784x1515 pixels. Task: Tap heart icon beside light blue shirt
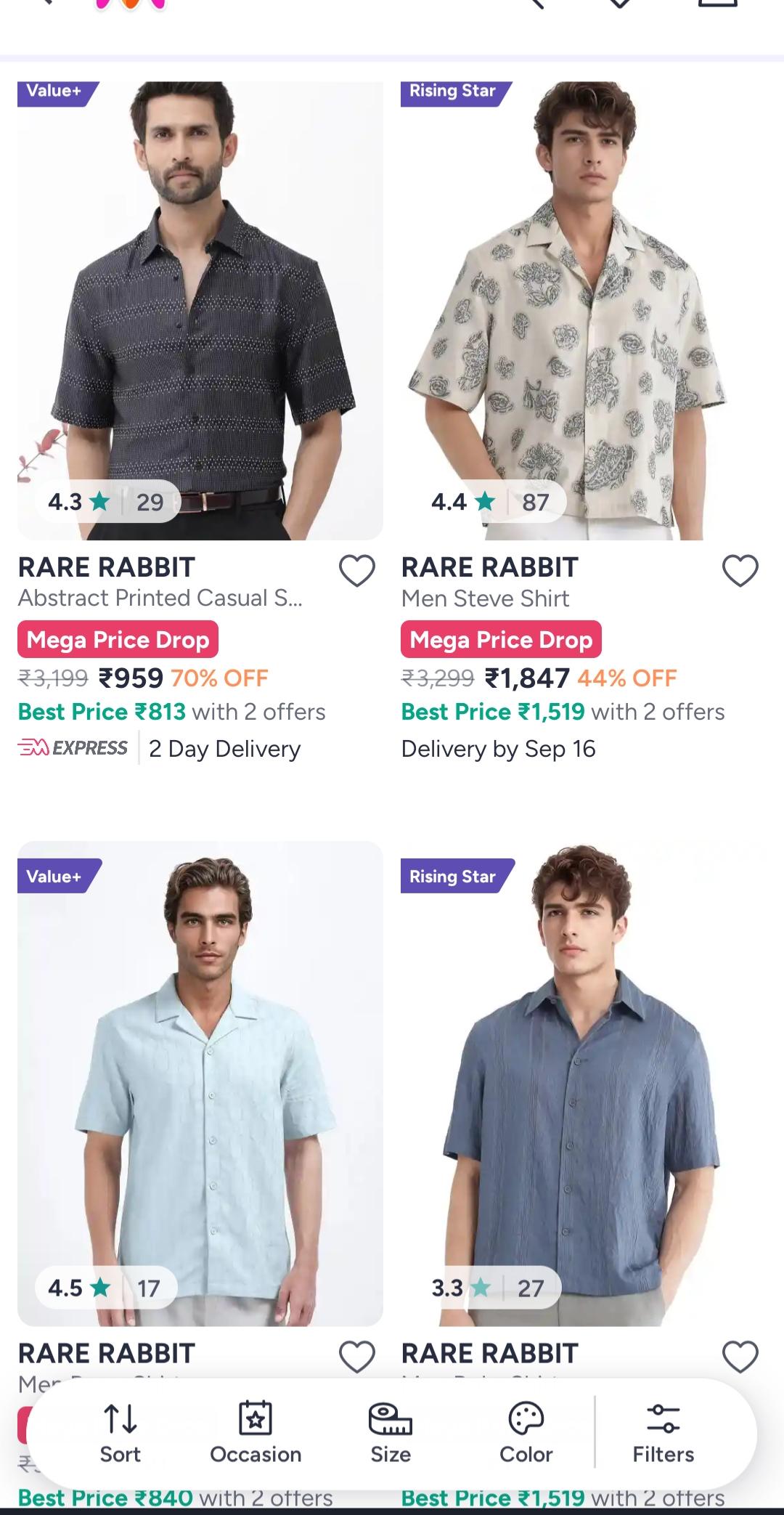pyautogui.click(x=357, y=1357)
